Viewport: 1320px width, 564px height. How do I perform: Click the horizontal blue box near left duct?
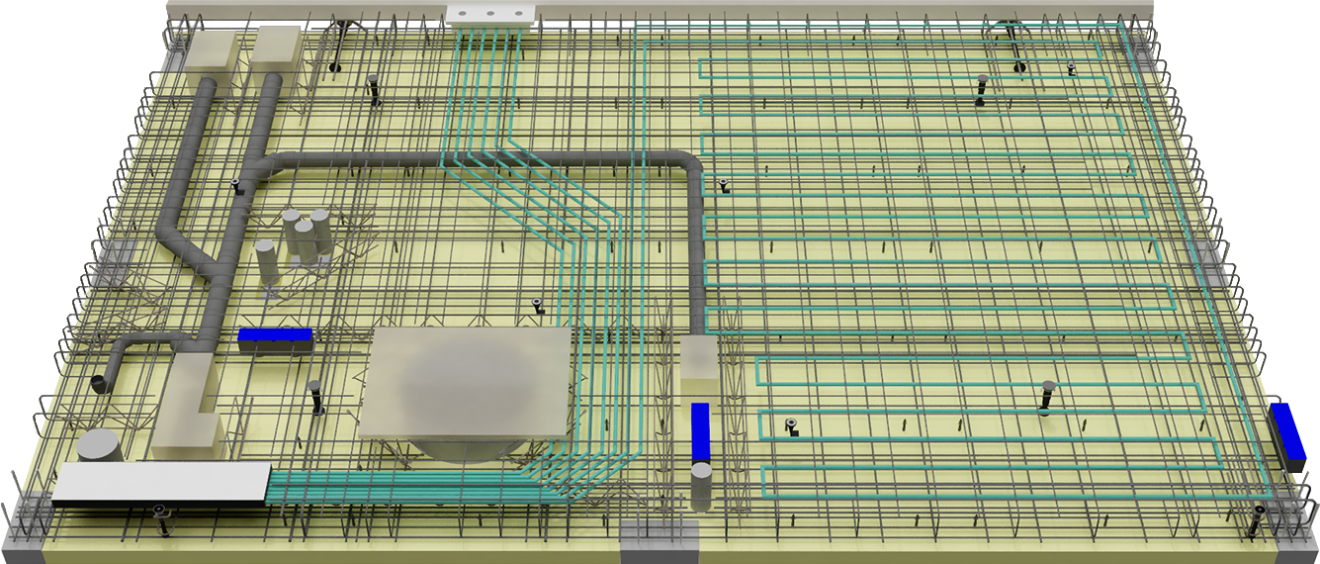pos(275,339)
